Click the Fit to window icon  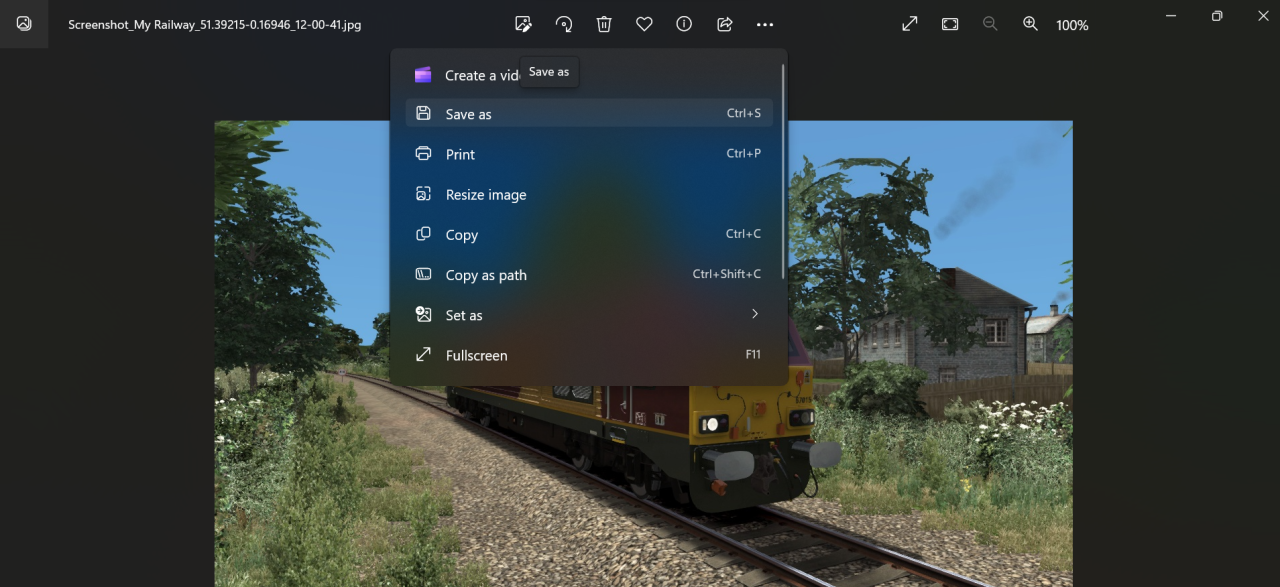(950, 24)
